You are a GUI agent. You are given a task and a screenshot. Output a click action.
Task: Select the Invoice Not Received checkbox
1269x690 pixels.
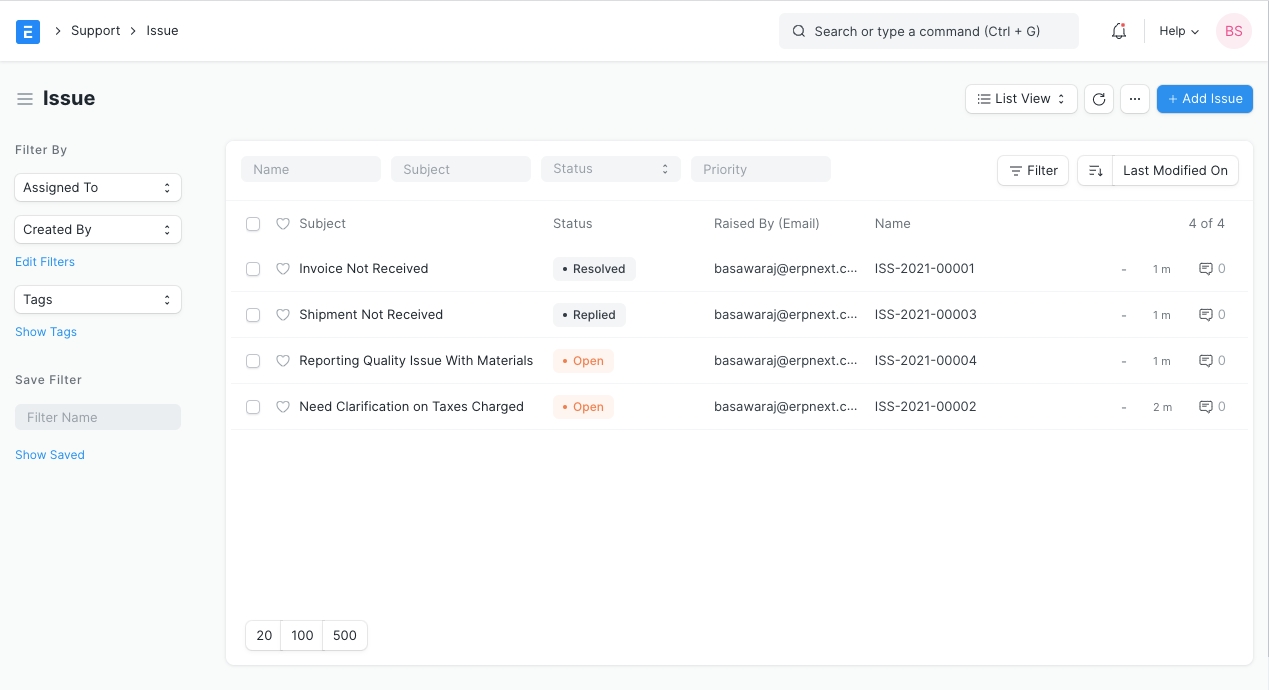coord(253,269)
